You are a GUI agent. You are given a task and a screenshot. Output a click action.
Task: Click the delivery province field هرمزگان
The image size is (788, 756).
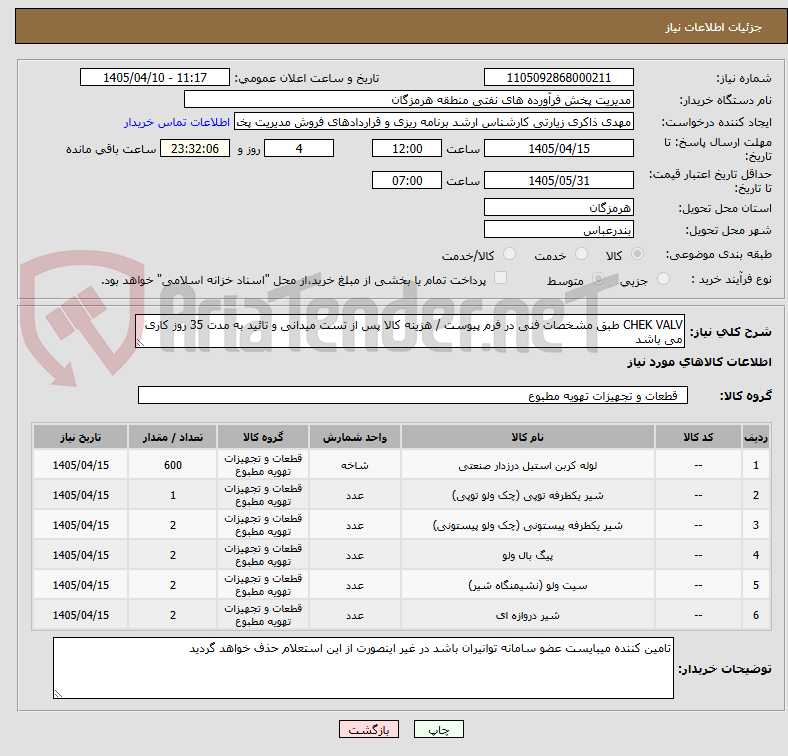point(558,207)
